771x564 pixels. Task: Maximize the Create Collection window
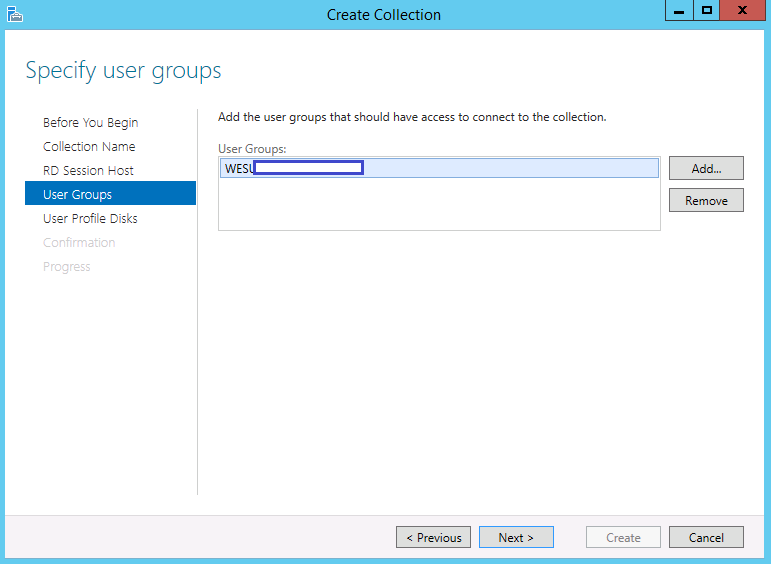click(707, 10)
